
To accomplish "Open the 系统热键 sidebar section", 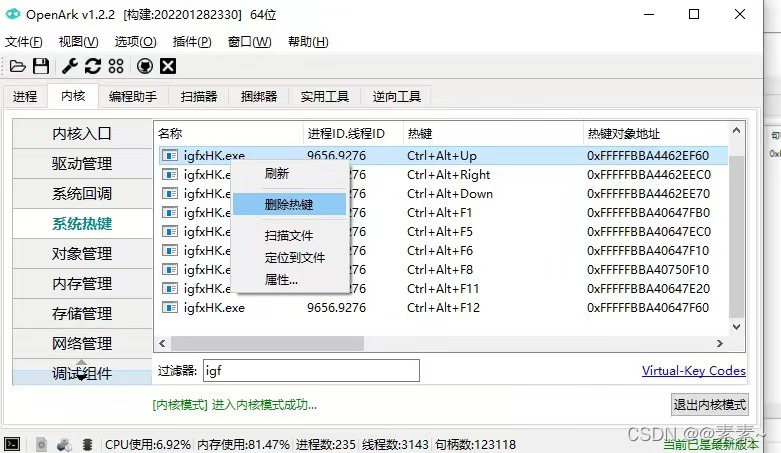I will 82,224.
